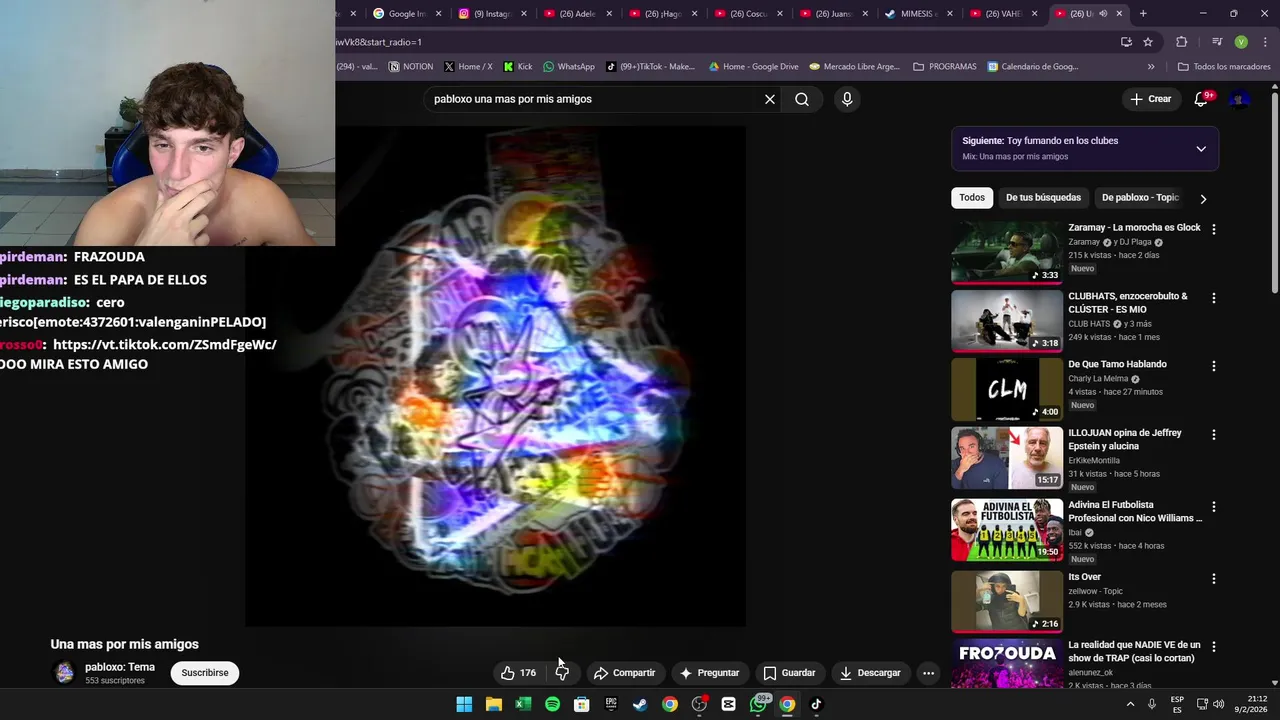Click the Crear button

point(1150,99)
